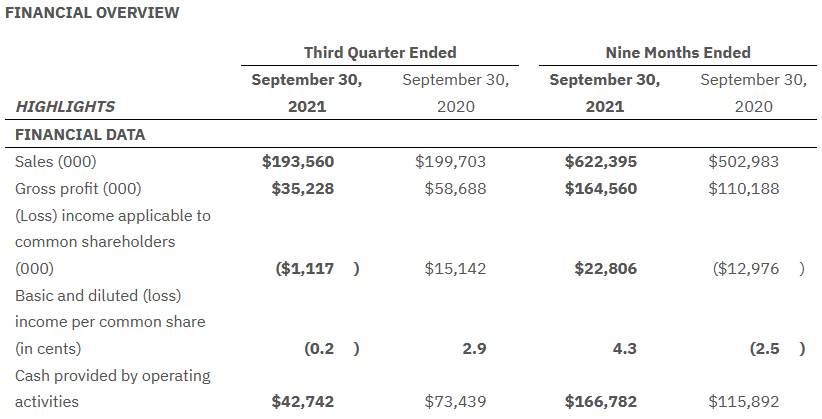Click Sales value $193,560
The height and width of the screenshot is (419, 822).
(298, 161)
